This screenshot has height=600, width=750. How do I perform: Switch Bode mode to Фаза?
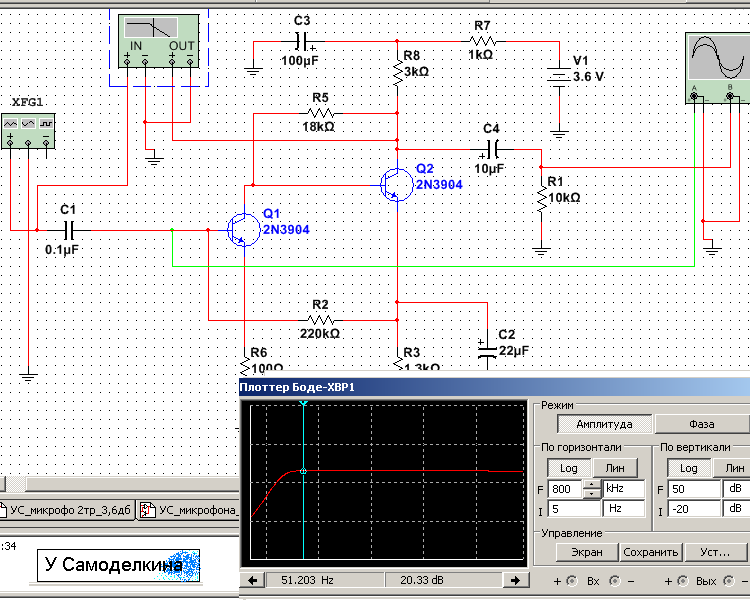702,425
